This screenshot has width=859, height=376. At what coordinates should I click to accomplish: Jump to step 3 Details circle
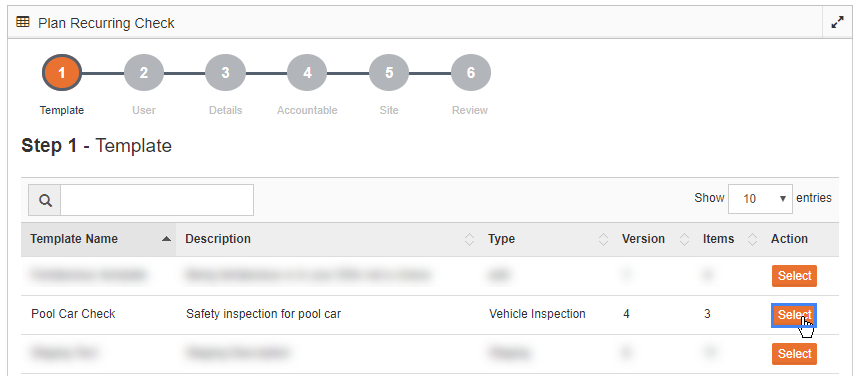pos(225,73)
